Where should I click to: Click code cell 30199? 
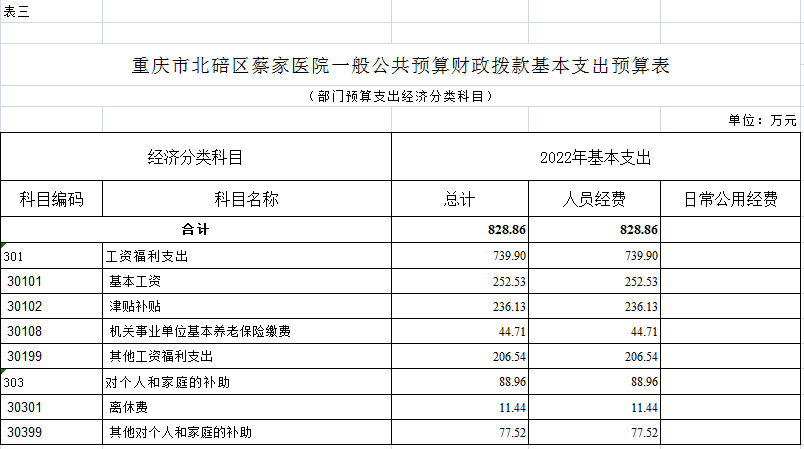click(x=51, y=356)
